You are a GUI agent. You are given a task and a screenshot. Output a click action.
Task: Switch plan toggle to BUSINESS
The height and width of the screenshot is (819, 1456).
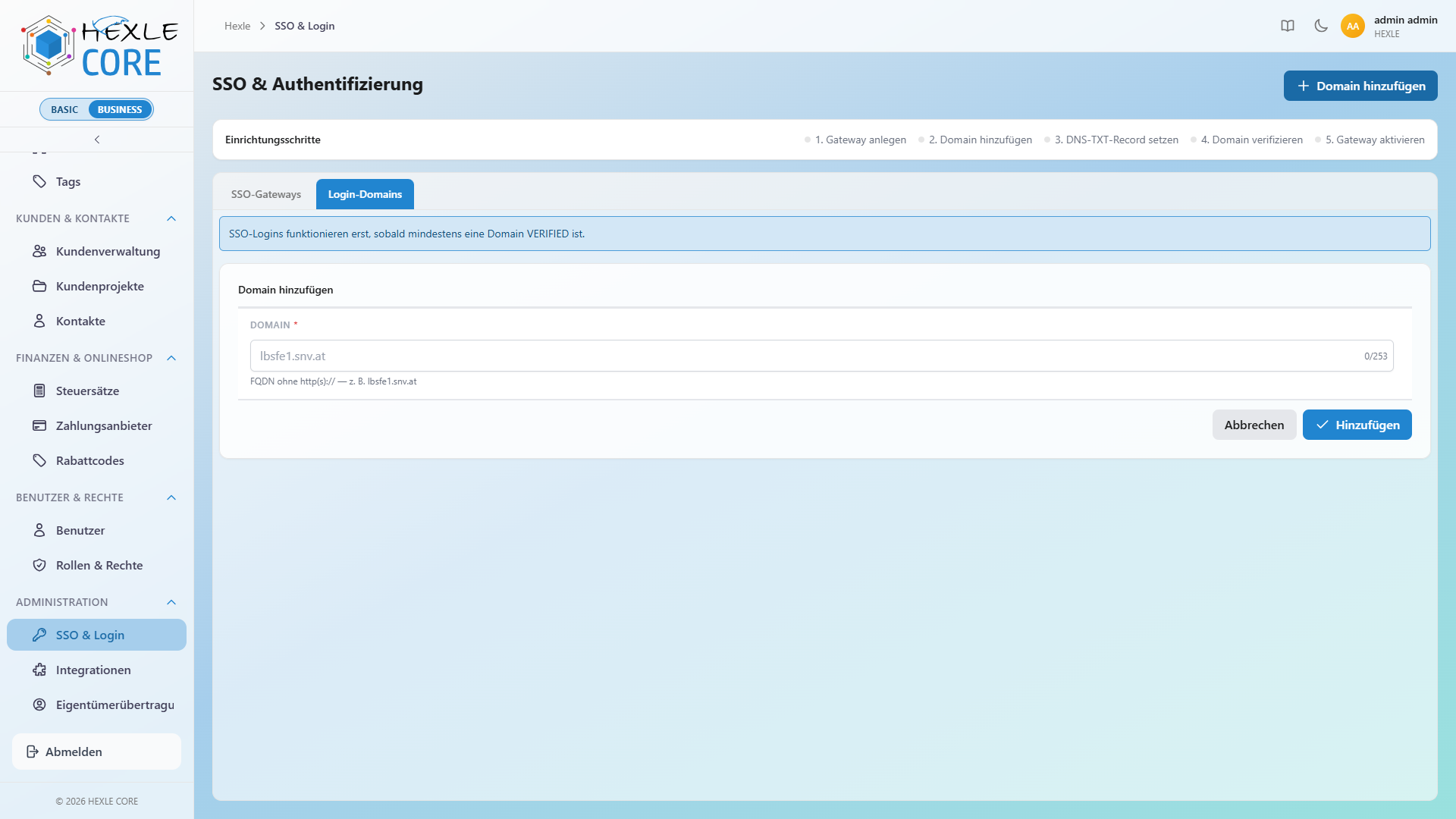coord(120,109)
